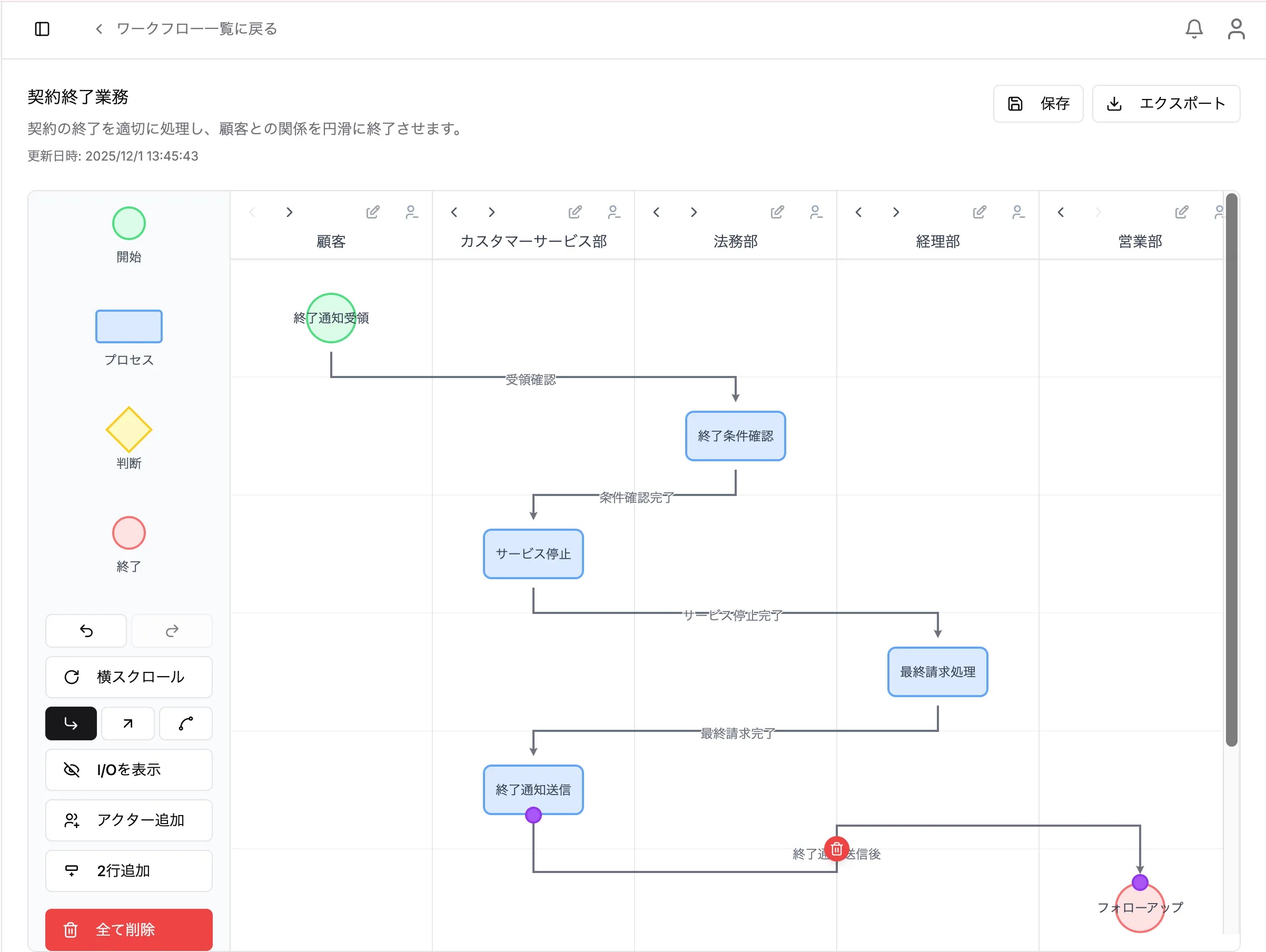
Task: Remove actor icon in 顧客 lane
Action: click(x=411, y=212)
